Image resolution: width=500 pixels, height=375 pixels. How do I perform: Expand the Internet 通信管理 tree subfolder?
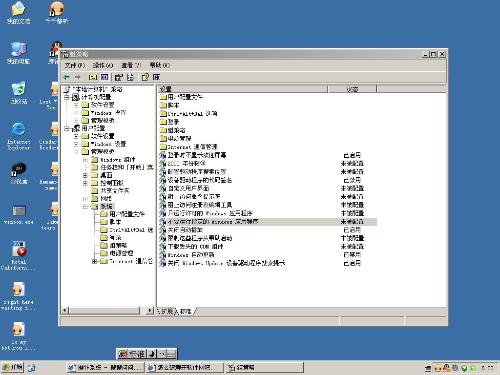pos(95,261)
